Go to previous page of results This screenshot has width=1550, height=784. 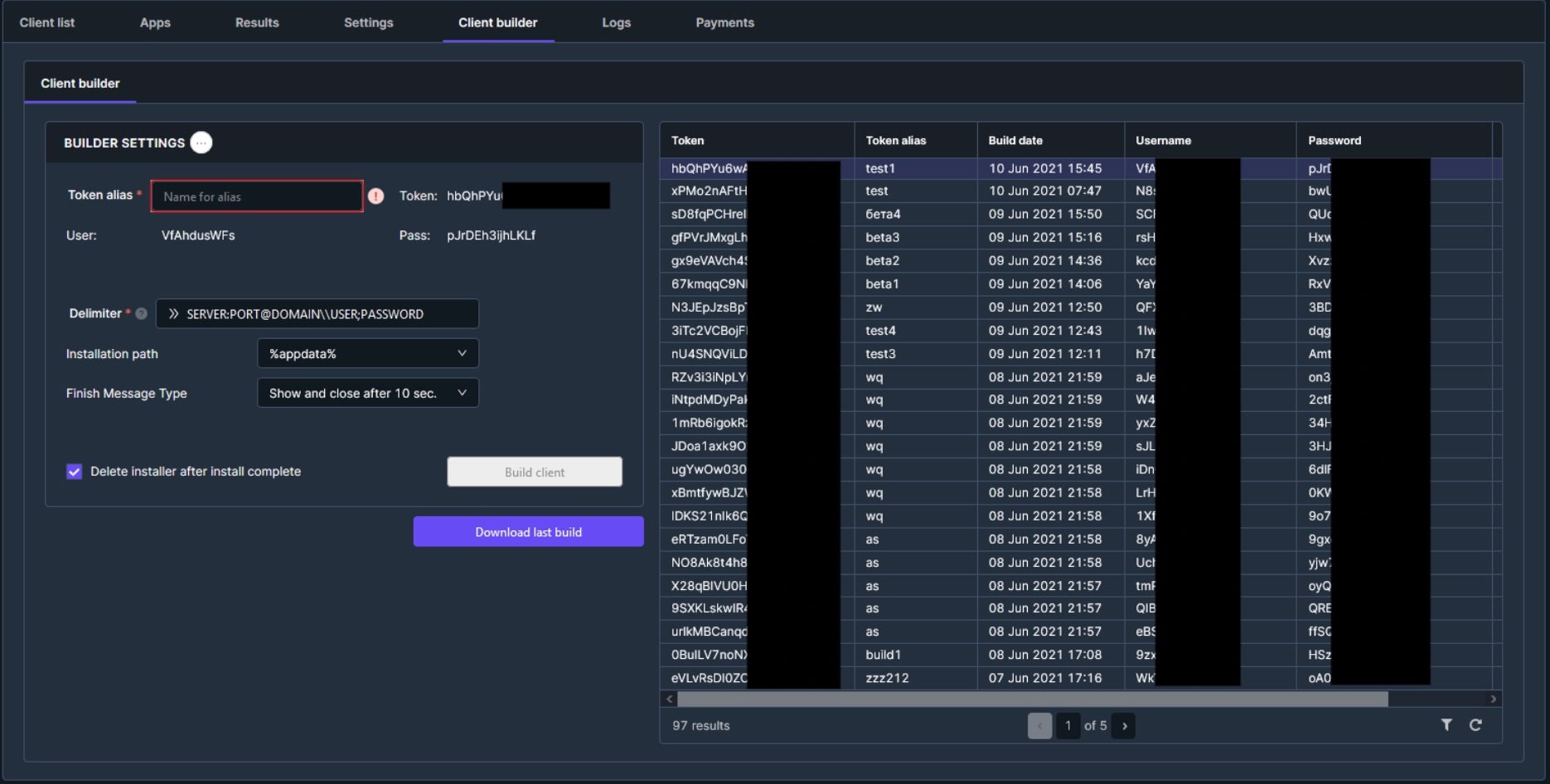coord(1039,726)
